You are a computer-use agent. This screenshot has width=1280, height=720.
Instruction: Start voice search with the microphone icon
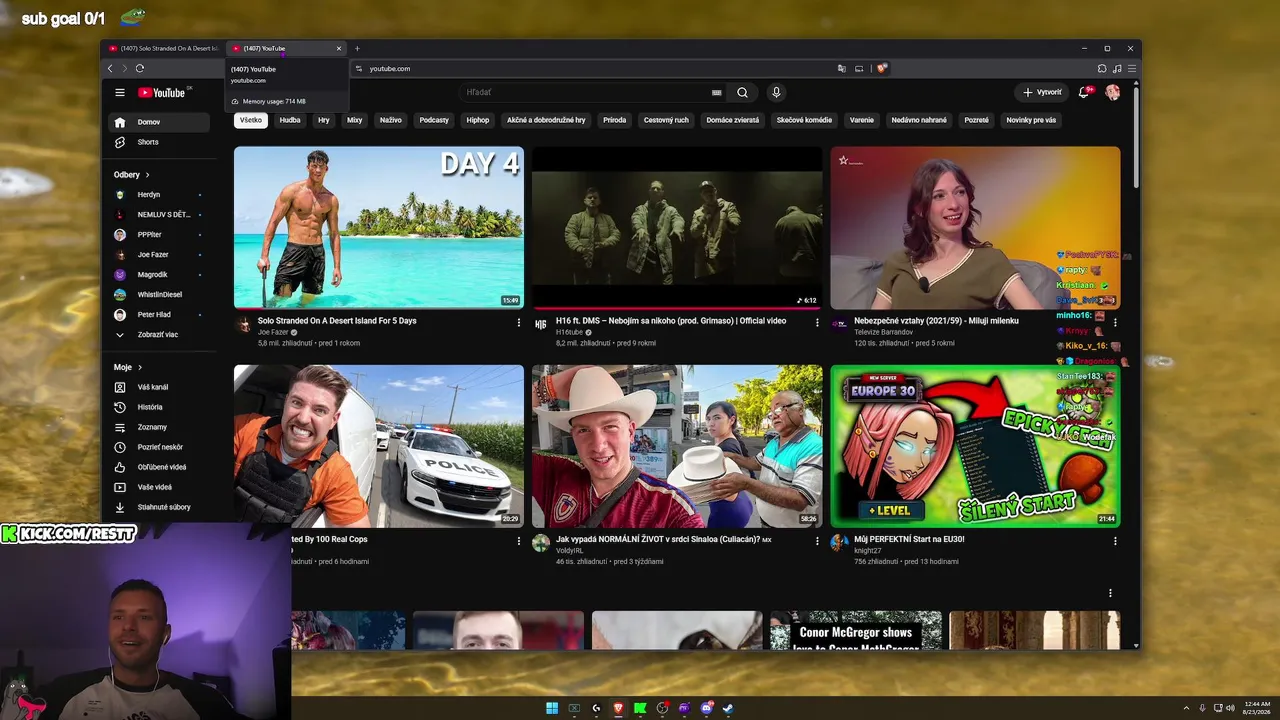776,92
